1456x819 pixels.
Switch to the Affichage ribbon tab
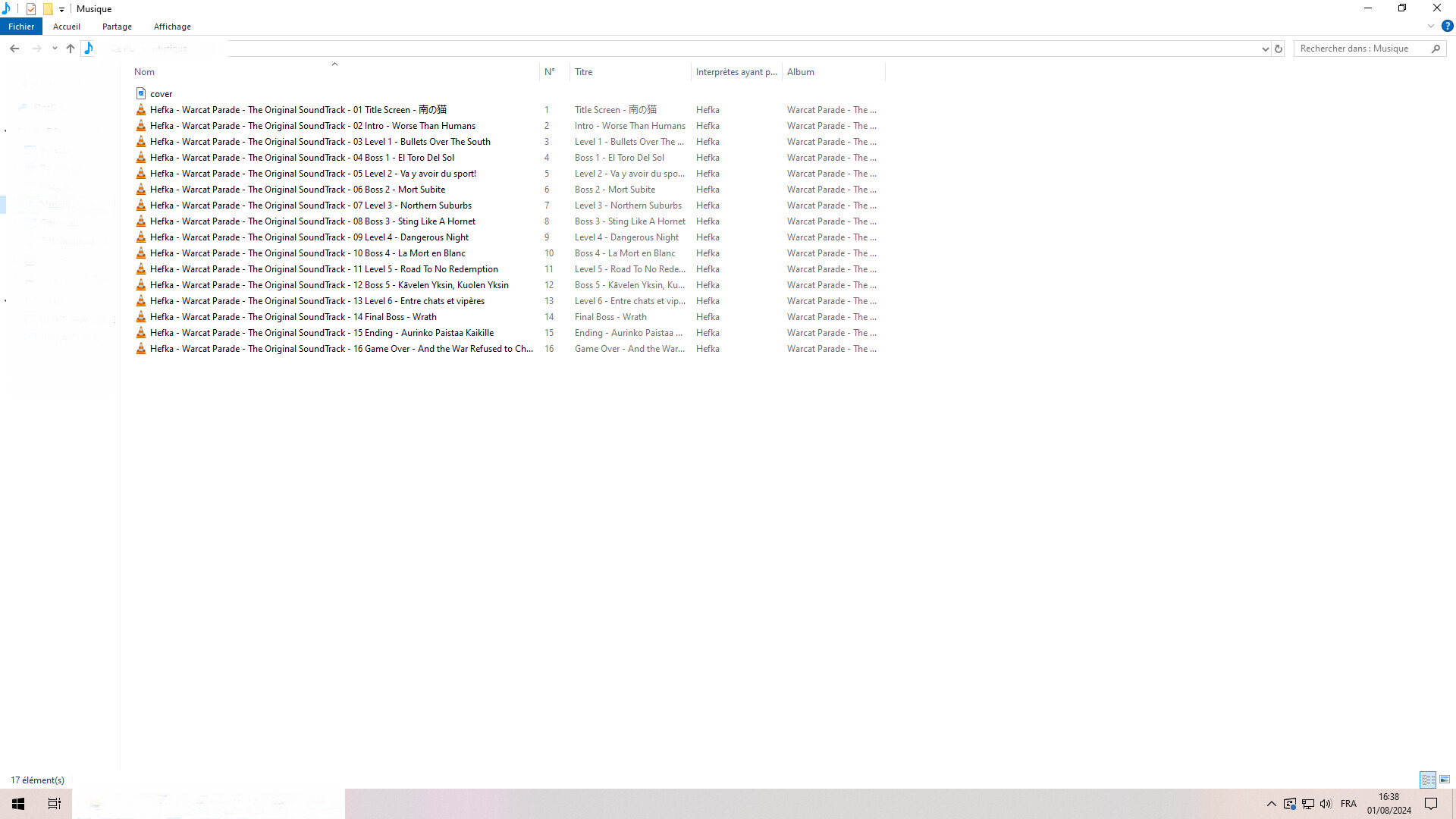click(172, 27)
